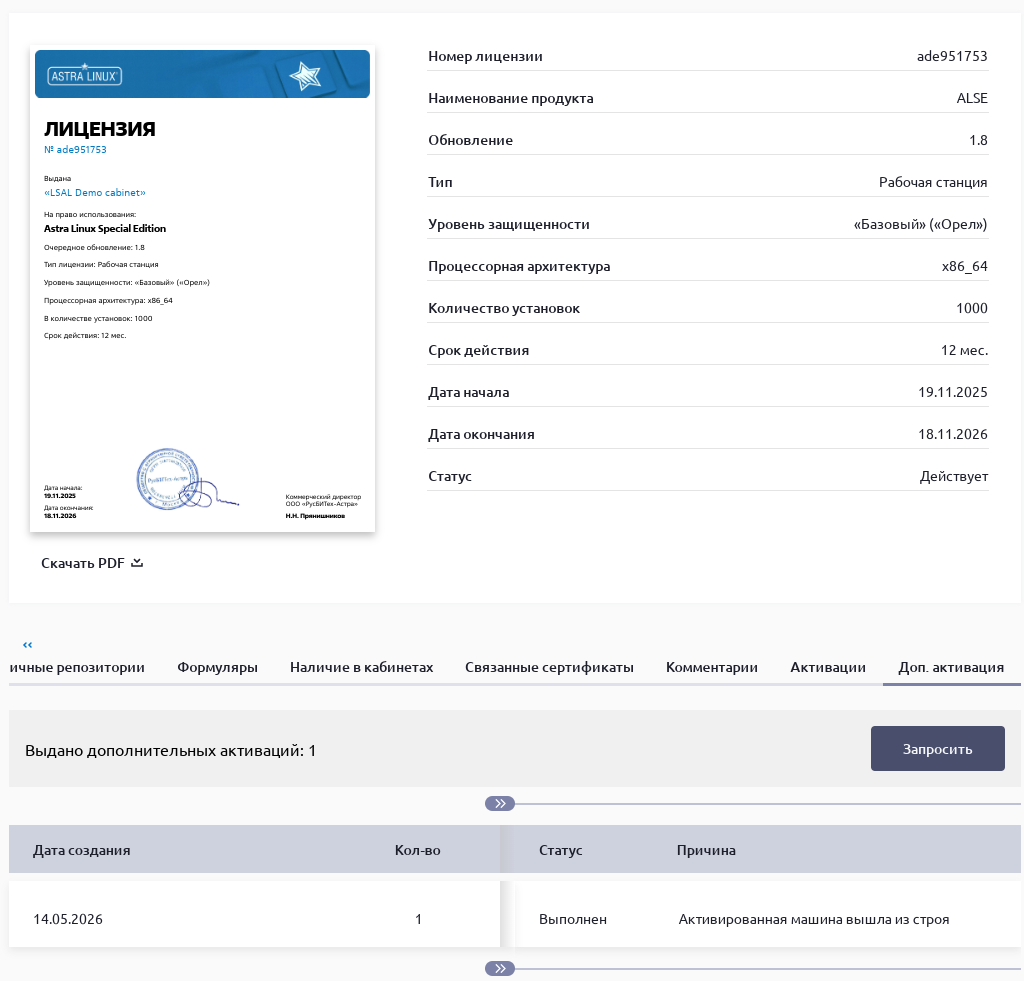Viewport: 1024px width, 981px height.
Task: Click the license document preview thumbnail
Action: pos(202,289)
